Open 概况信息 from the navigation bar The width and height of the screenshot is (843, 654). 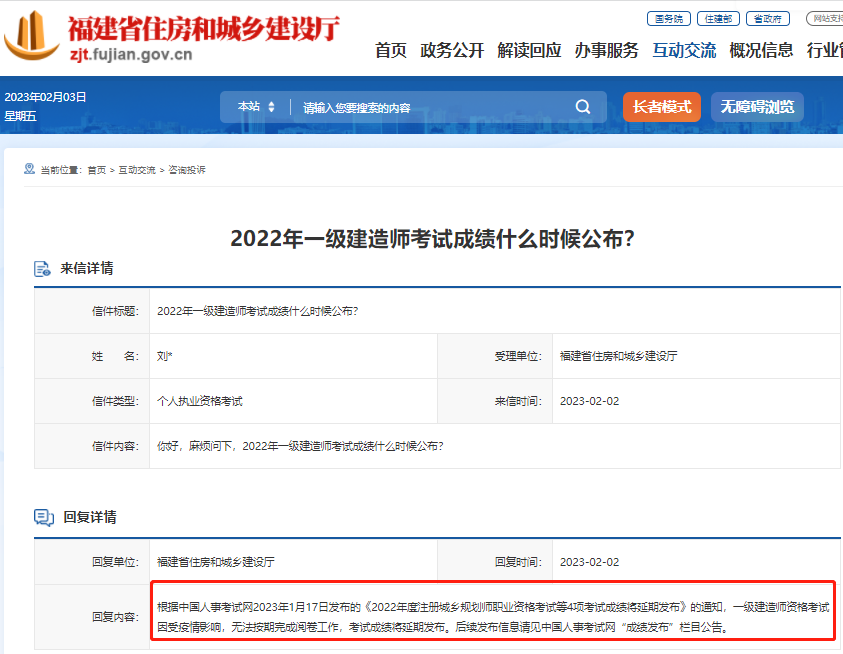coord(761,50)
